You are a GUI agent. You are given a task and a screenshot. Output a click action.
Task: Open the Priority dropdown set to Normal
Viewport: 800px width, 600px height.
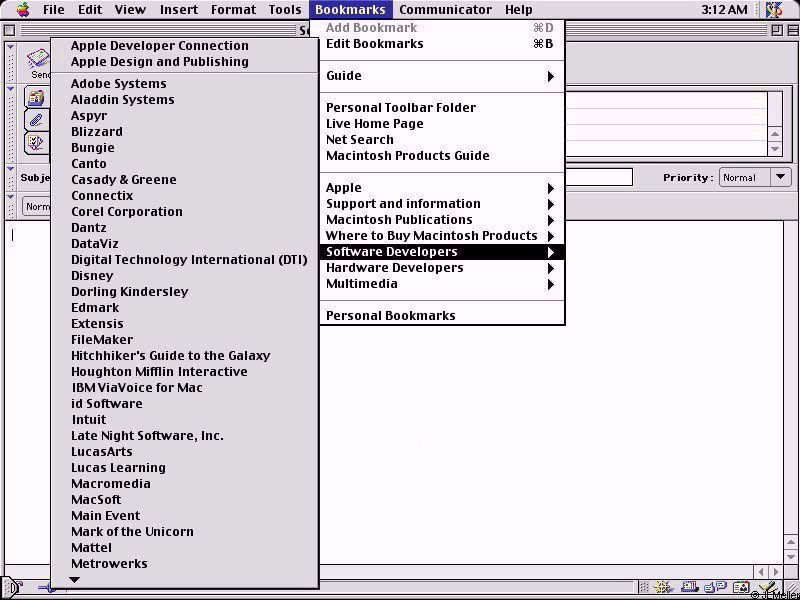point(755,178)
